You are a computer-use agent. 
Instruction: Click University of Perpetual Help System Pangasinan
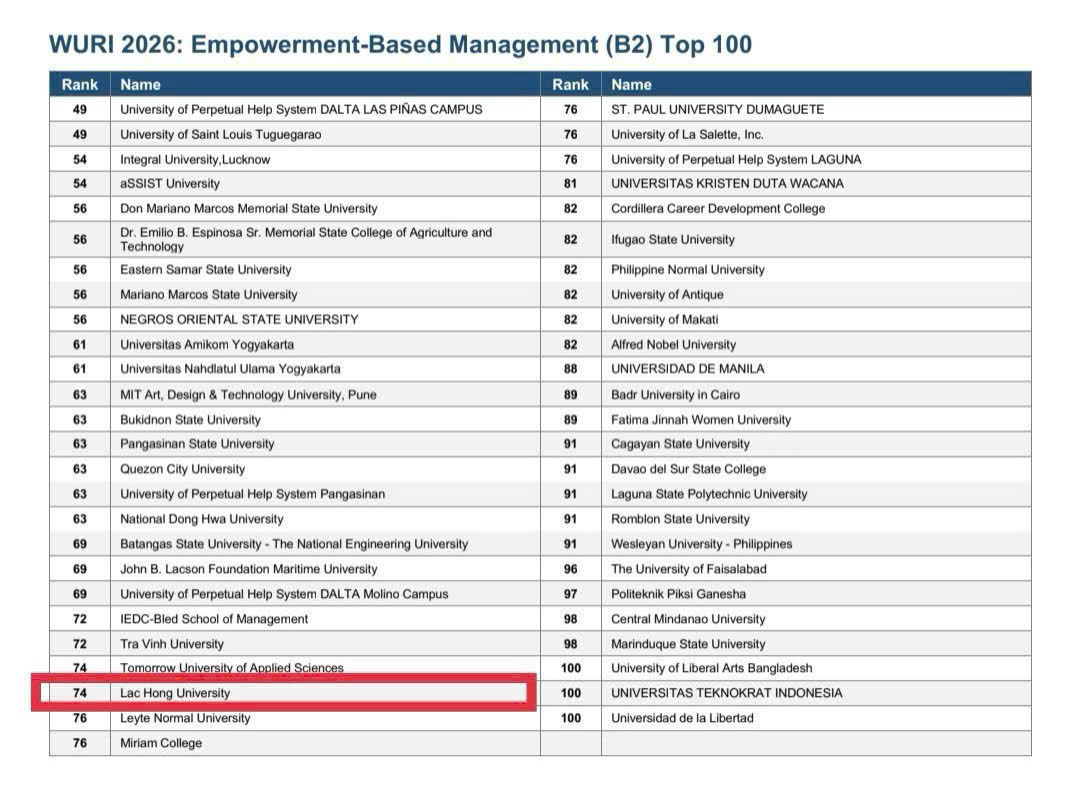252,494
